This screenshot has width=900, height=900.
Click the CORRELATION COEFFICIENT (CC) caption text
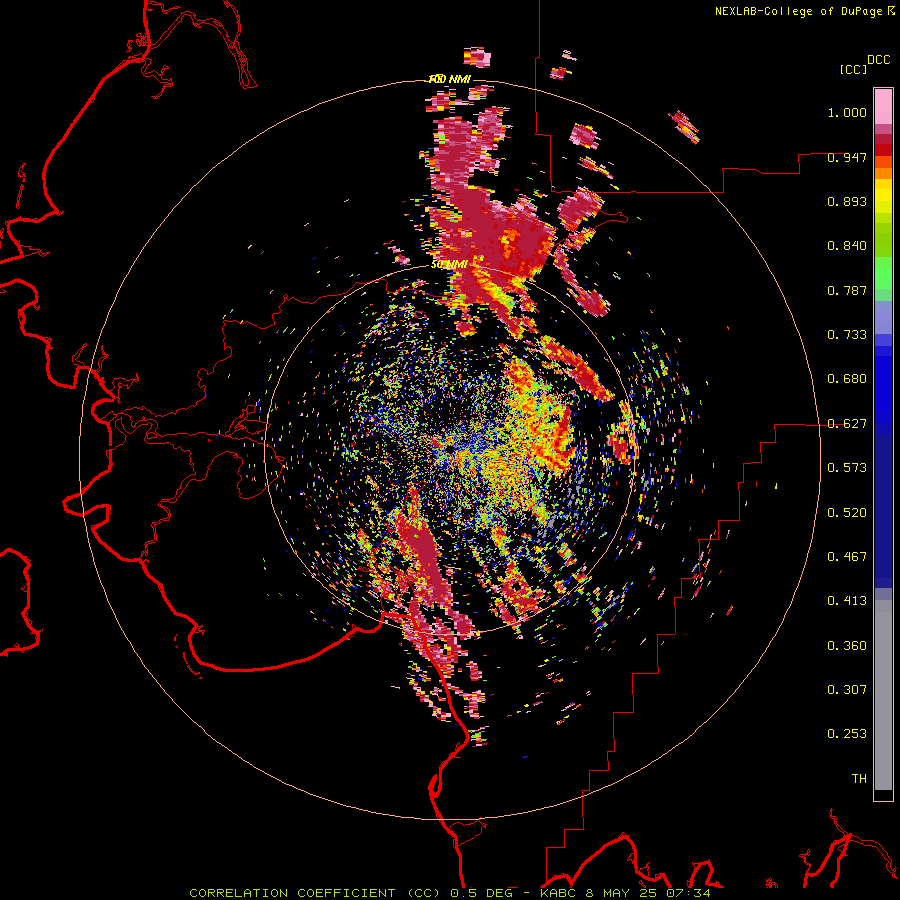point(315,893)
